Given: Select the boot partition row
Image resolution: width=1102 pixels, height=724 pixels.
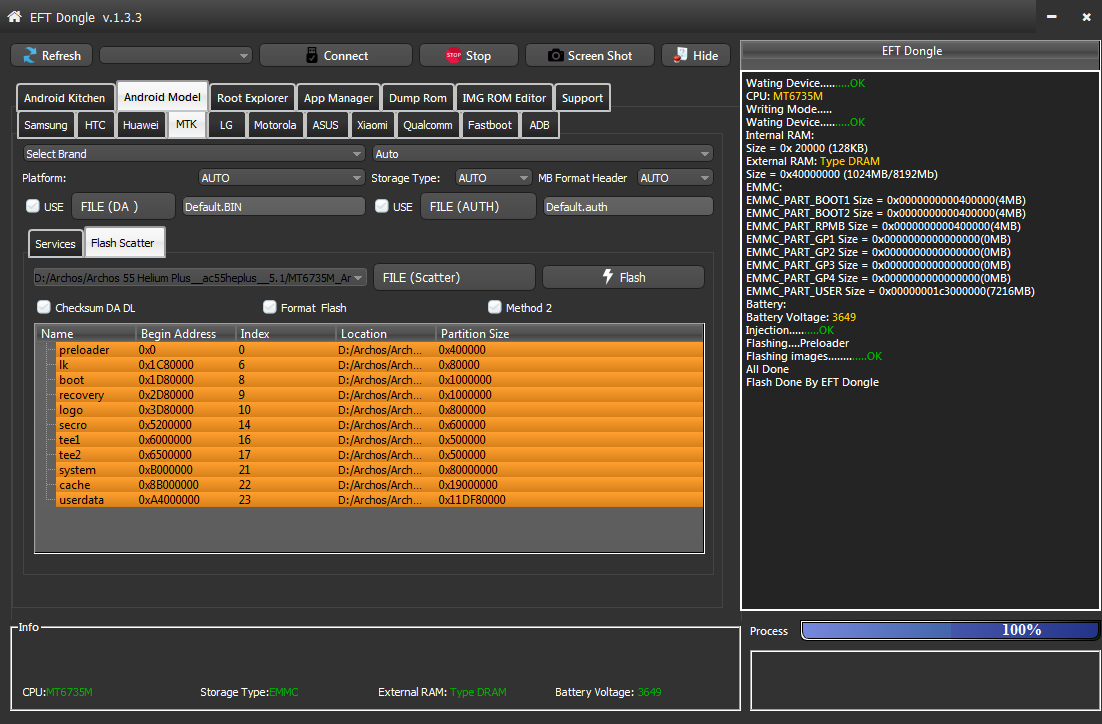Looking at the screenshot, I should pyautogui.click(x=380, y=380).
